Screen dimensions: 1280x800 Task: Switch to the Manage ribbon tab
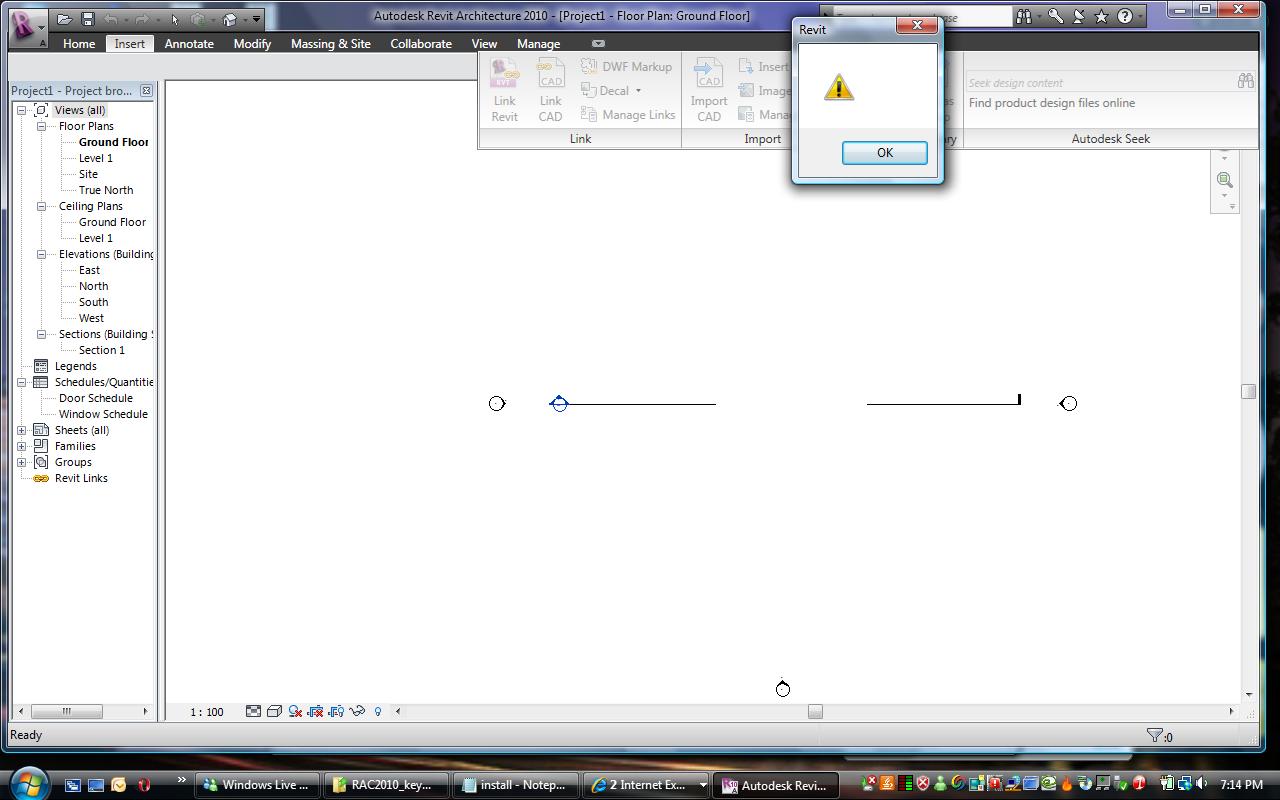[x=538, y=44]
